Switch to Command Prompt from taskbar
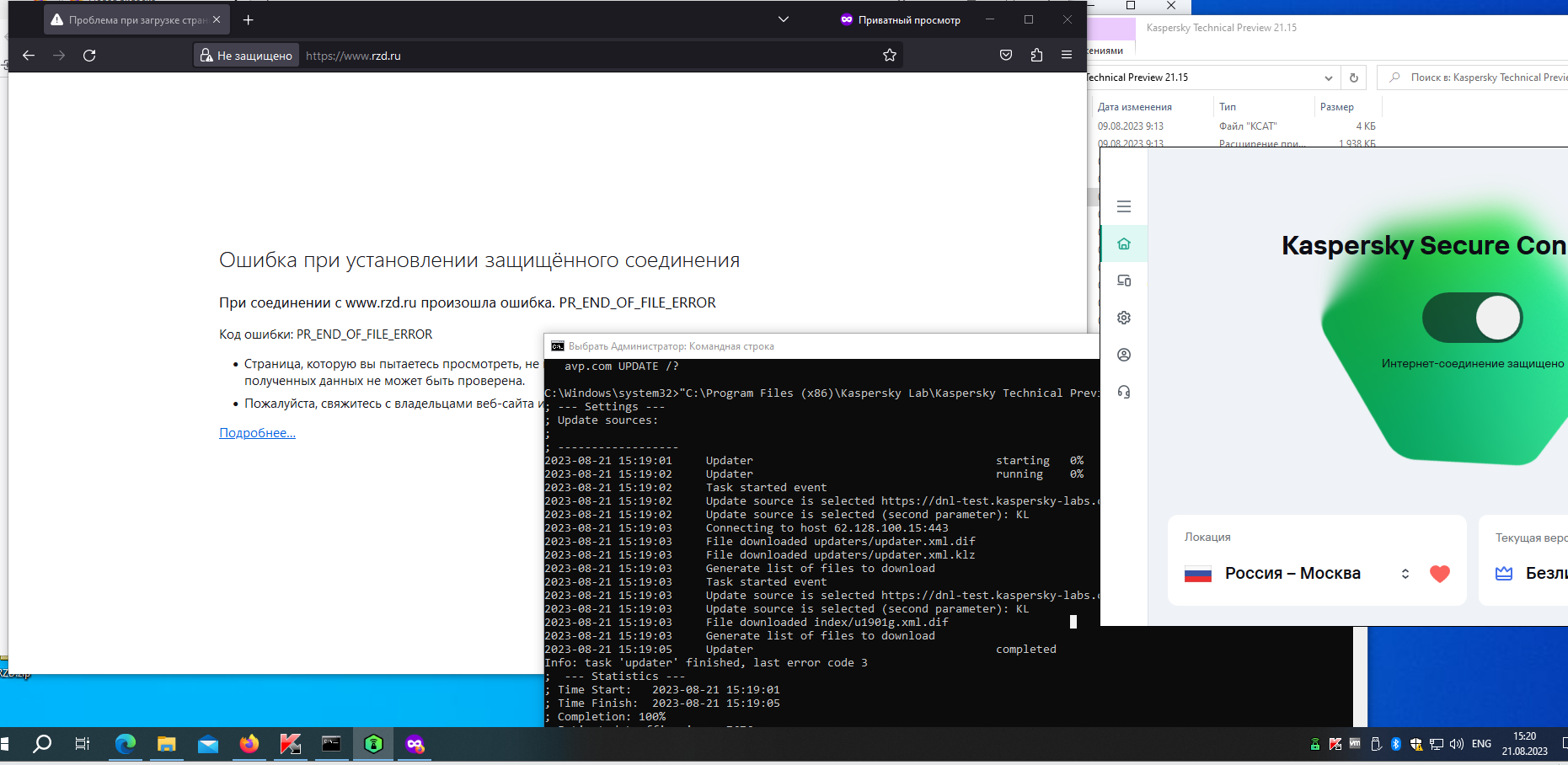The height and width of the screenshot is (765, 1568). click(x=332, y=744)
